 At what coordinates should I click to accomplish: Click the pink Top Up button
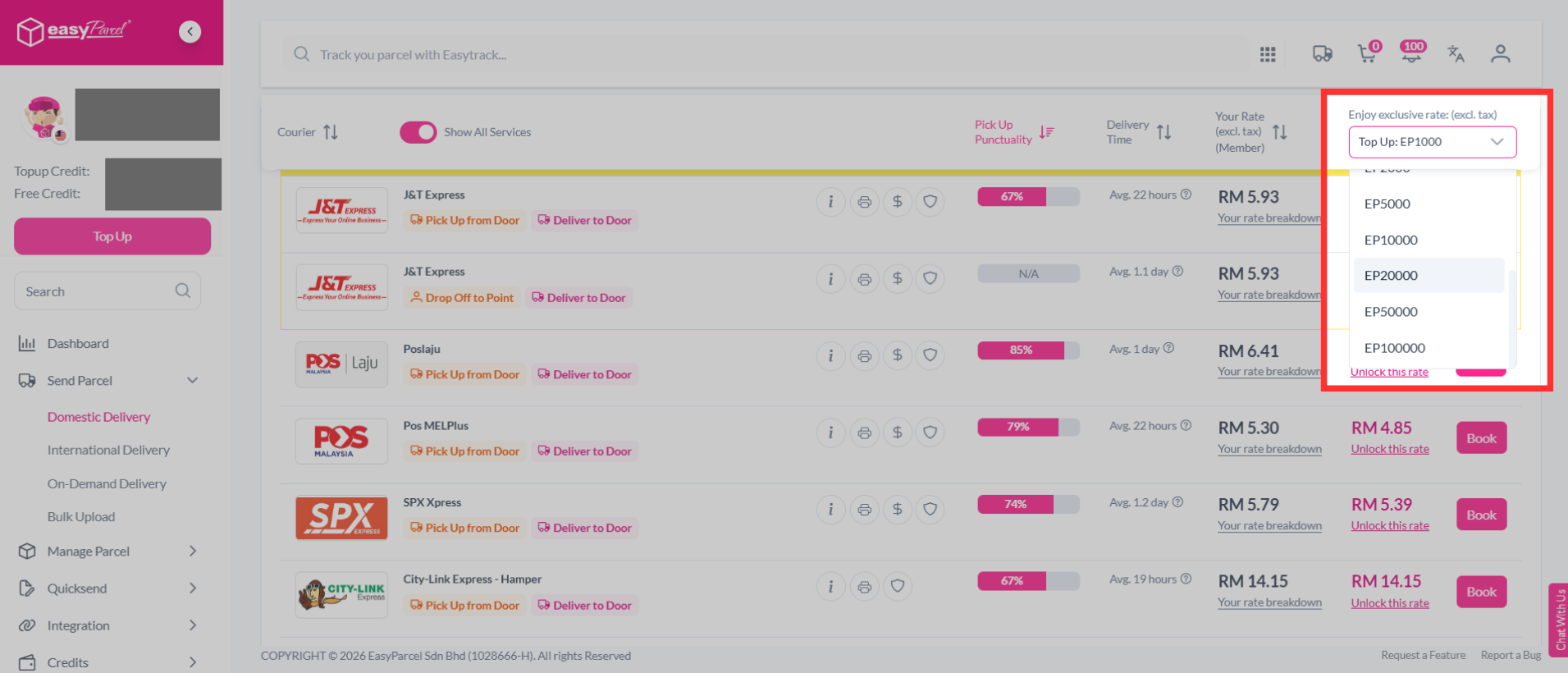[112, 236]
